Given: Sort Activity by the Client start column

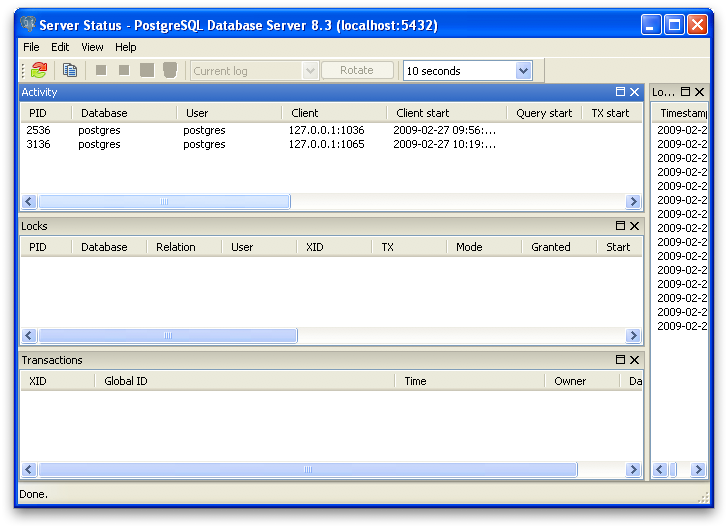Looking at the screenshot, I should pyautogui.click(x=423, y=113).
